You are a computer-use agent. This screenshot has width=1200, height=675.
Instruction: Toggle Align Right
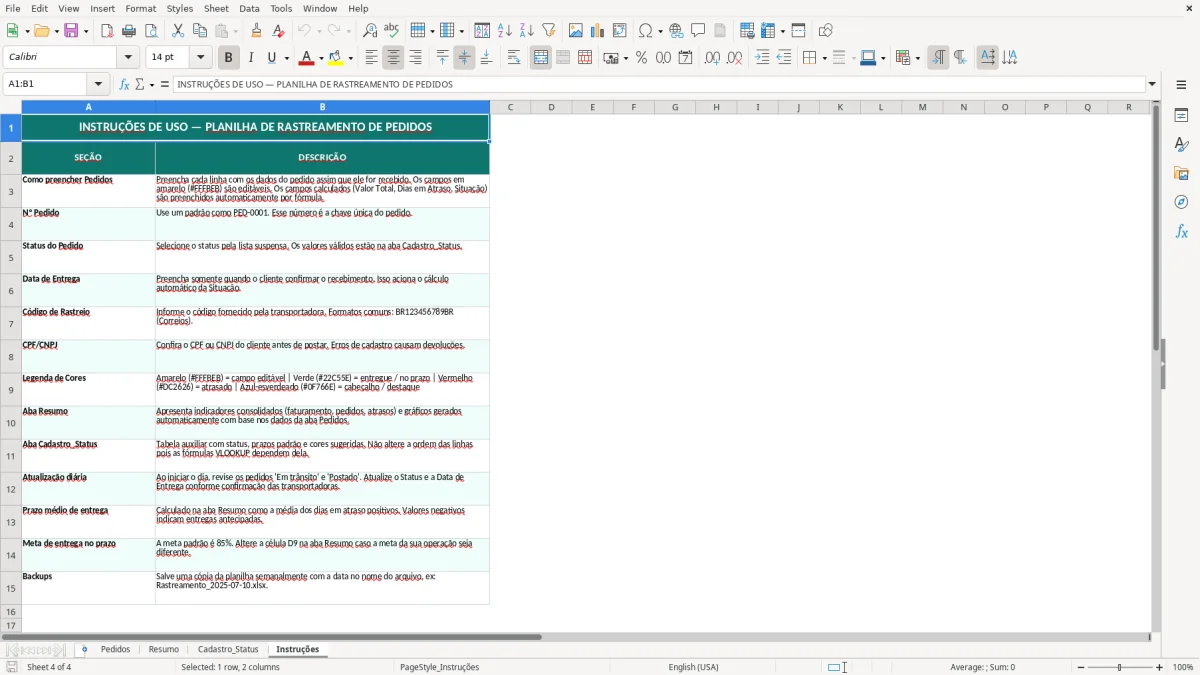click(415, 58)
